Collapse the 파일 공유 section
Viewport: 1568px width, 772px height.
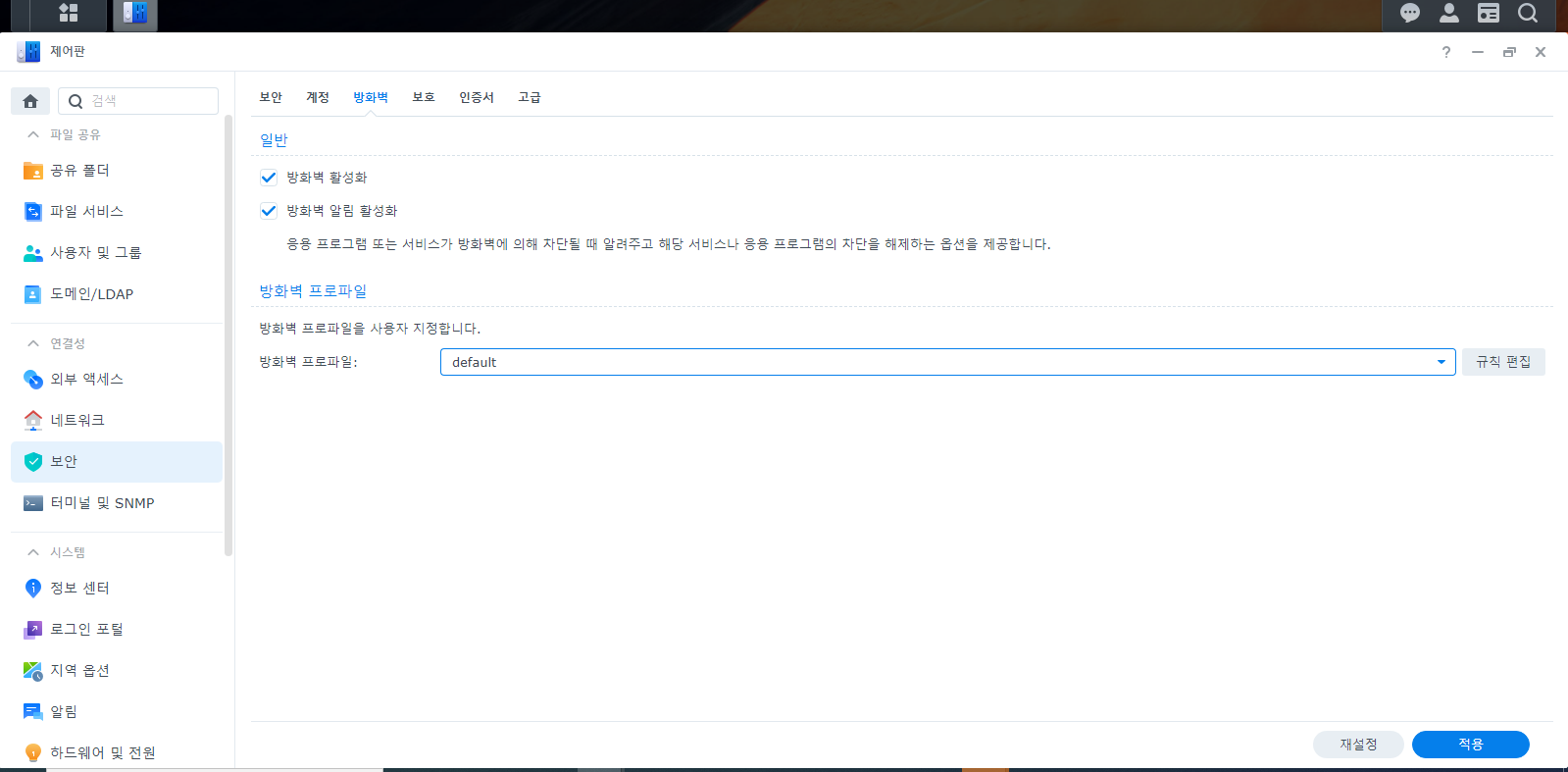33,134
